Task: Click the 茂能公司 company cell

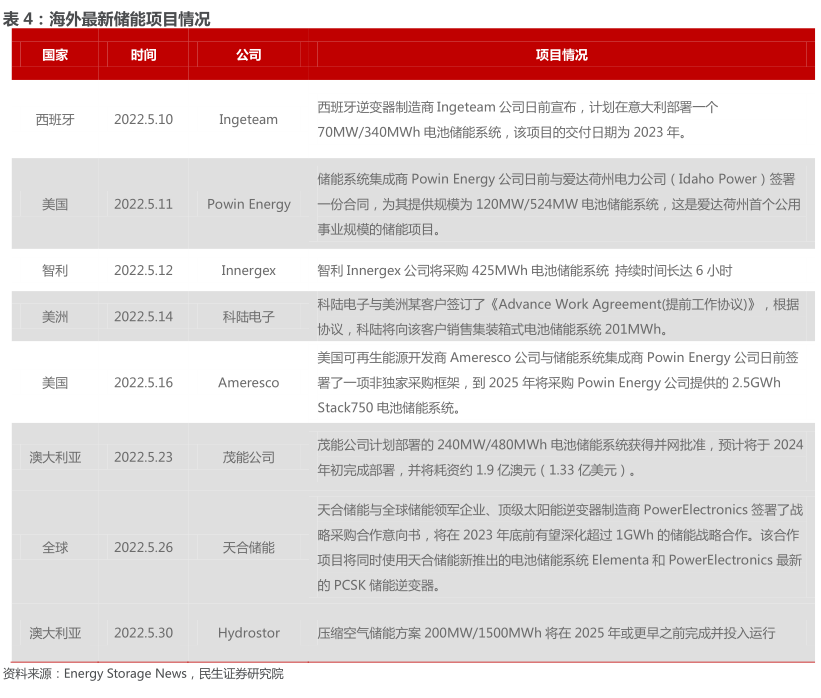Action: [248, 457]
